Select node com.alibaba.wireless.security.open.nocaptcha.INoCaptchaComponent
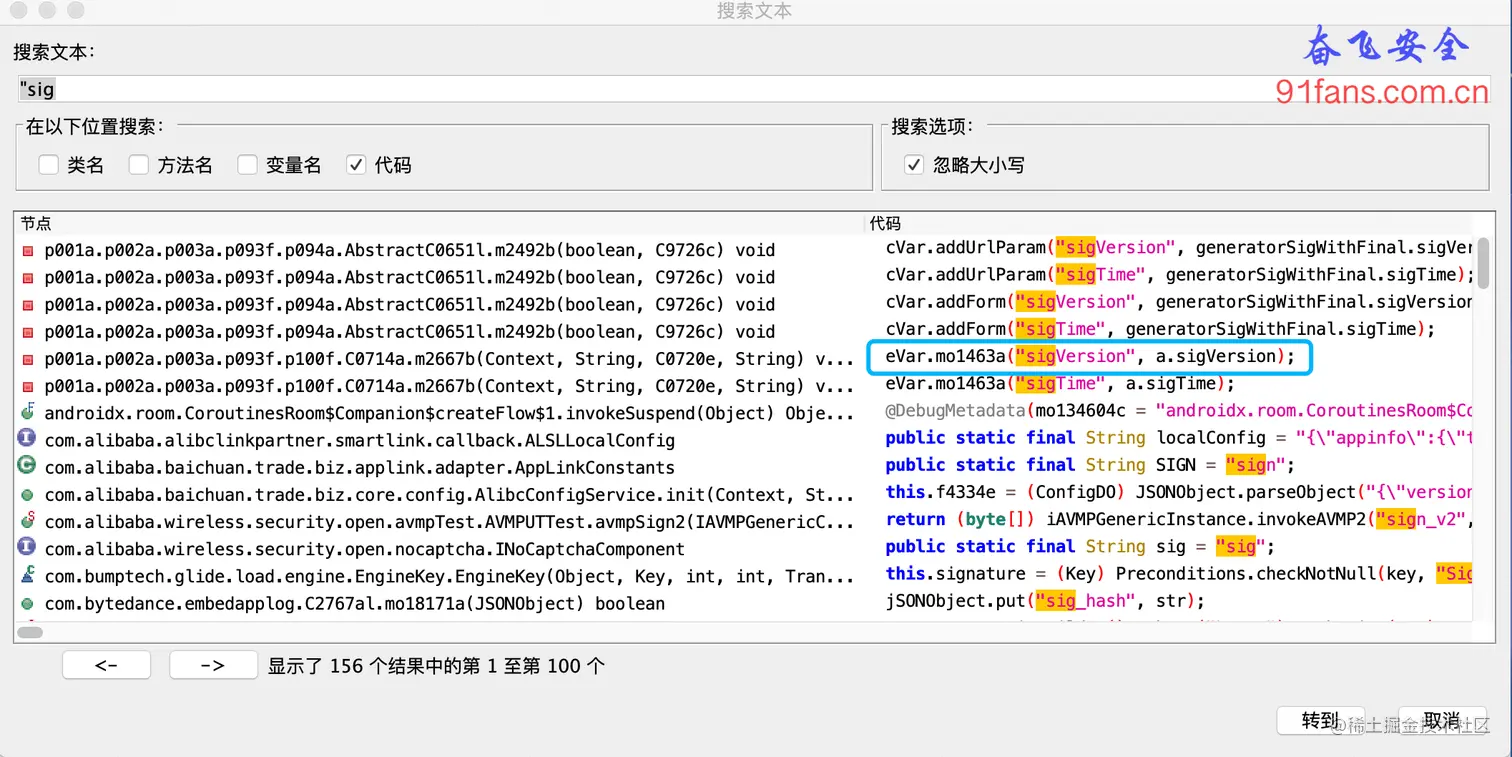This screenshot has height=757, width=1512. pos(365,549)
